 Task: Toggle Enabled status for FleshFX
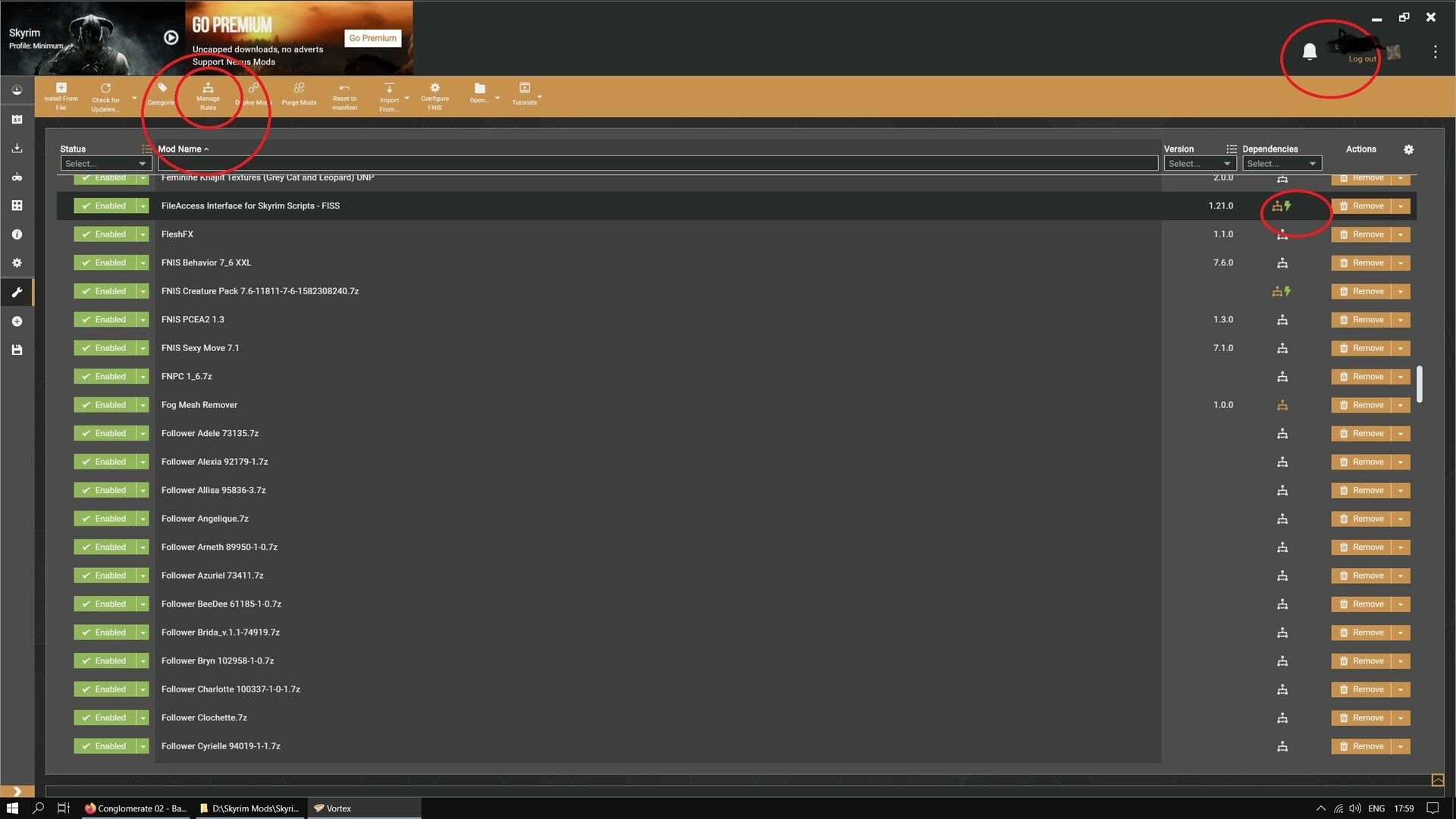pos(105,234)
